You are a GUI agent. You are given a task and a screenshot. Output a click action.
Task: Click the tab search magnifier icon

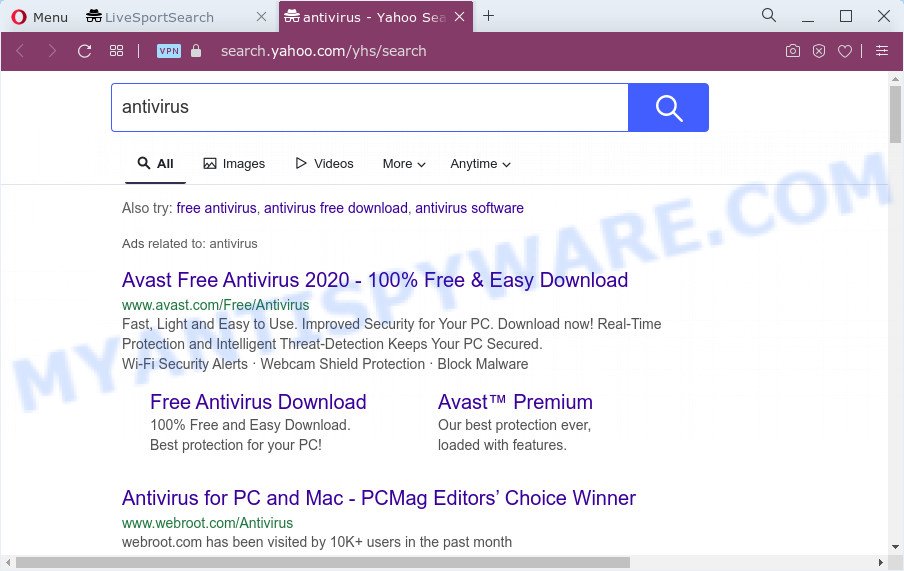[769, 16]
